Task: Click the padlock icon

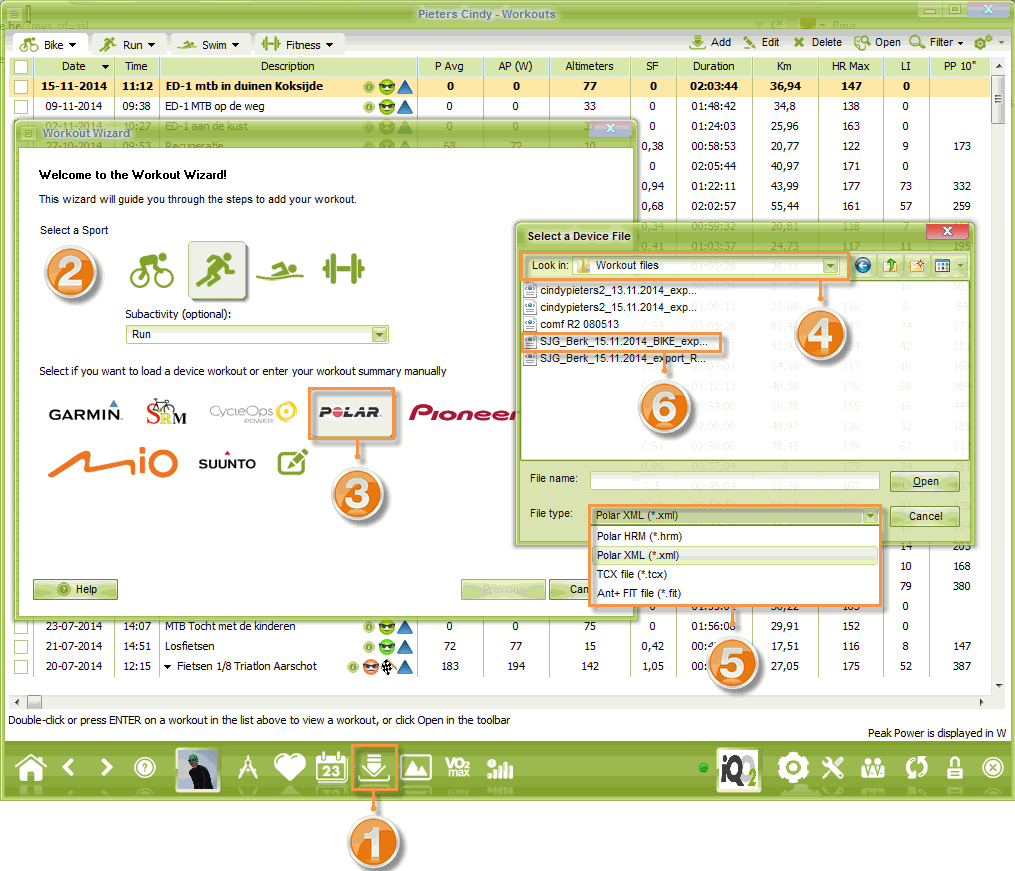Action: [x=954, y=768]
